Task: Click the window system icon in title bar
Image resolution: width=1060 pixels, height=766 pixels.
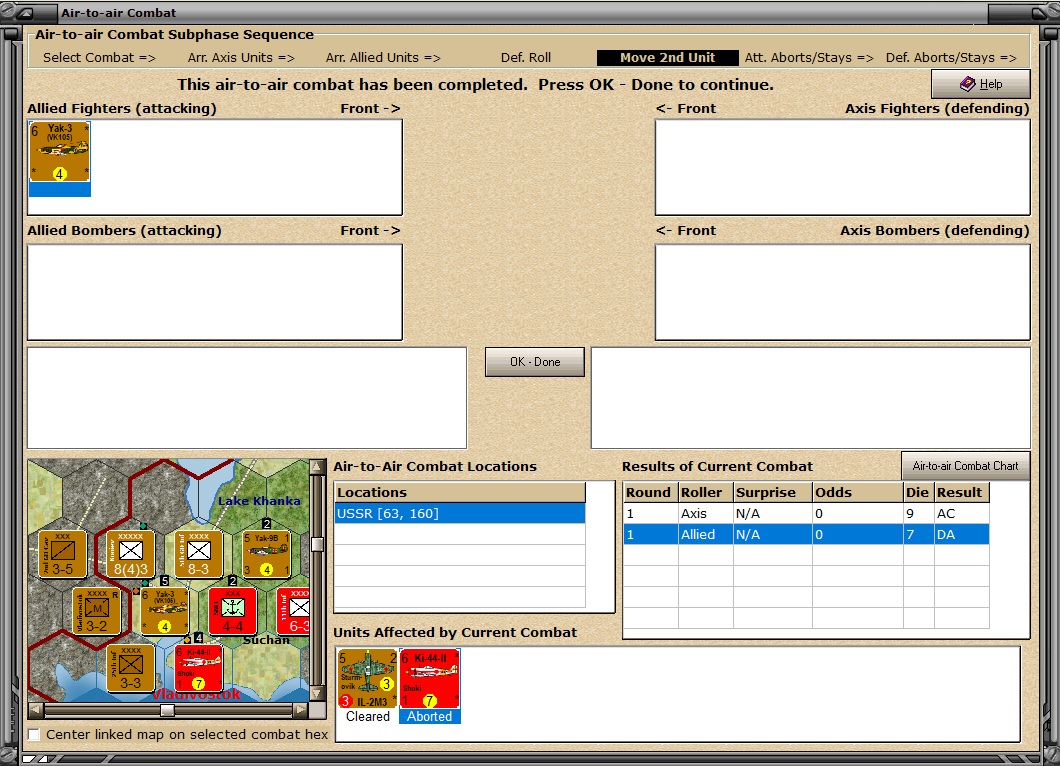Action: [26, 12]
